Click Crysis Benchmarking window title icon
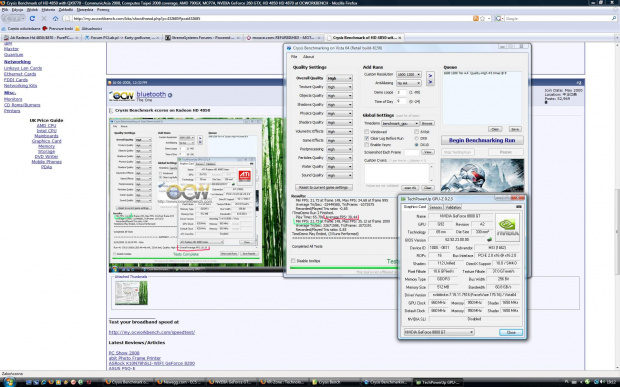 click(289, 48)
